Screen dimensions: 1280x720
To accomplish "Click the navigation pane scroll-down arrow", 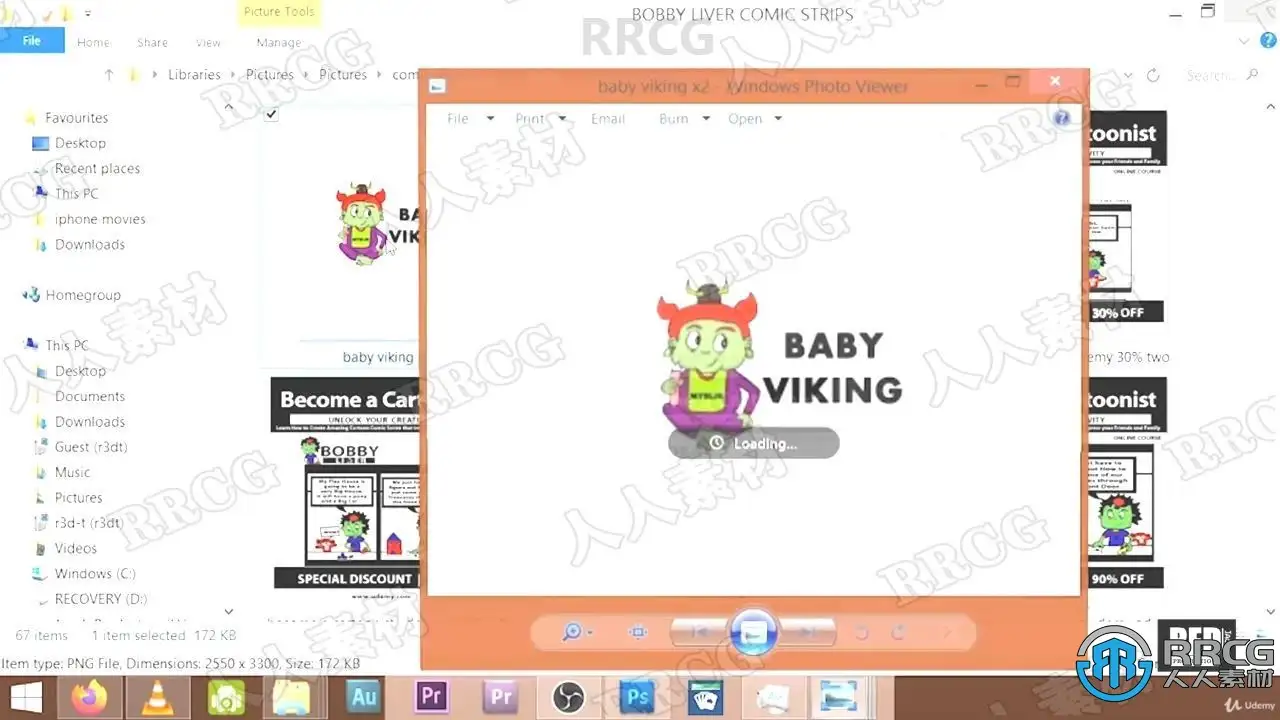I will coord(228,611).
